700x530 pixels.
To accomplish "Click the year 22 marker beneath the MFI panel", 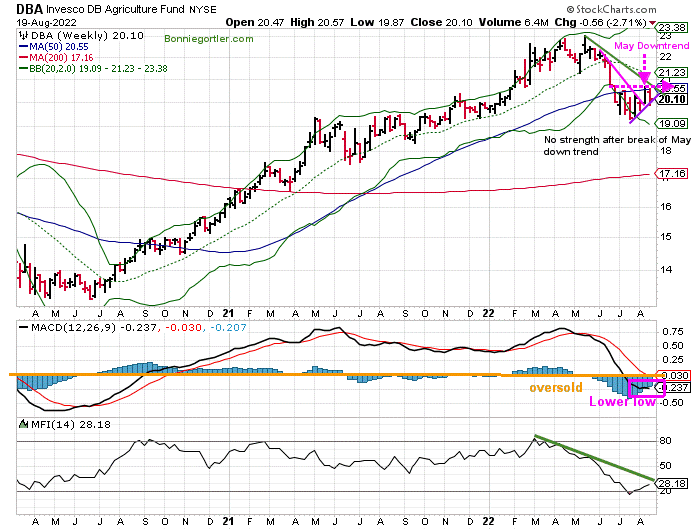I will tap(488, 521).
